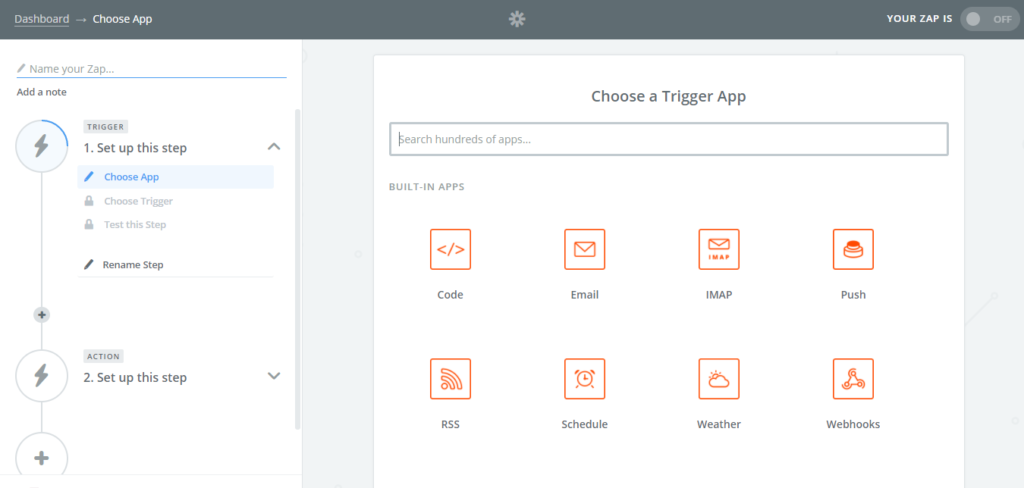Add a new step at the bottom

pyautogui.click(x=42, y=458)
